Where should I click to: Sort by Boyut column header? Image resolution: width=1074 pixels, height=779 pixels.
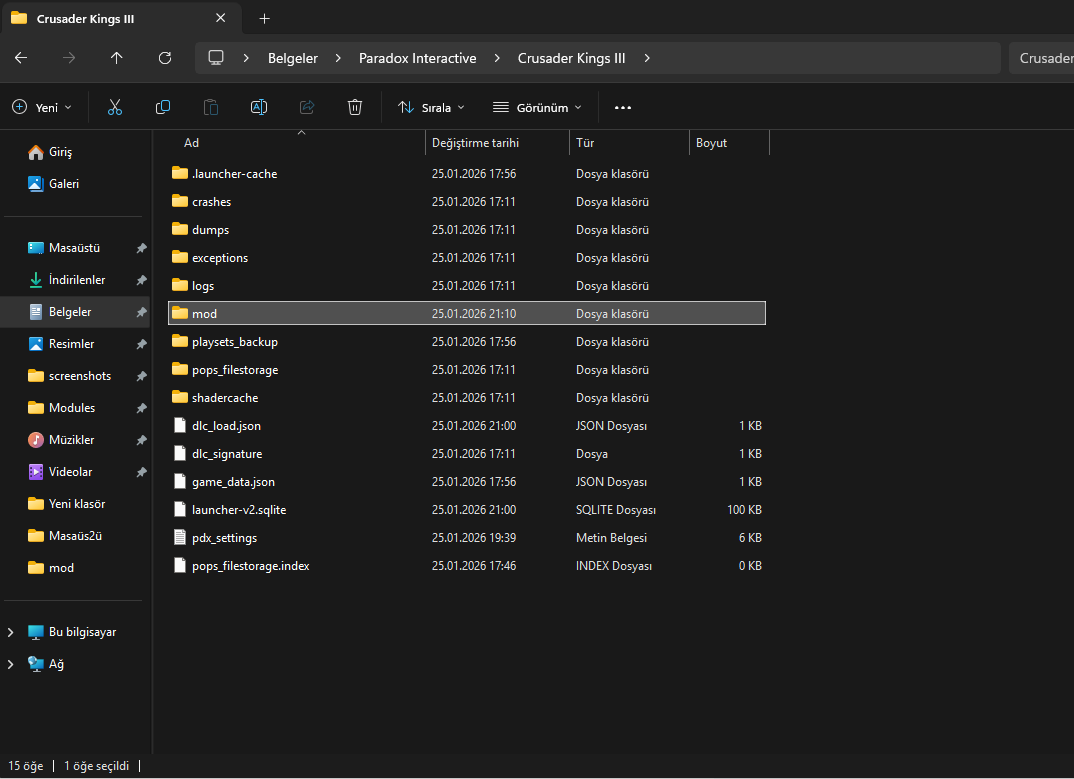(729, 143)
